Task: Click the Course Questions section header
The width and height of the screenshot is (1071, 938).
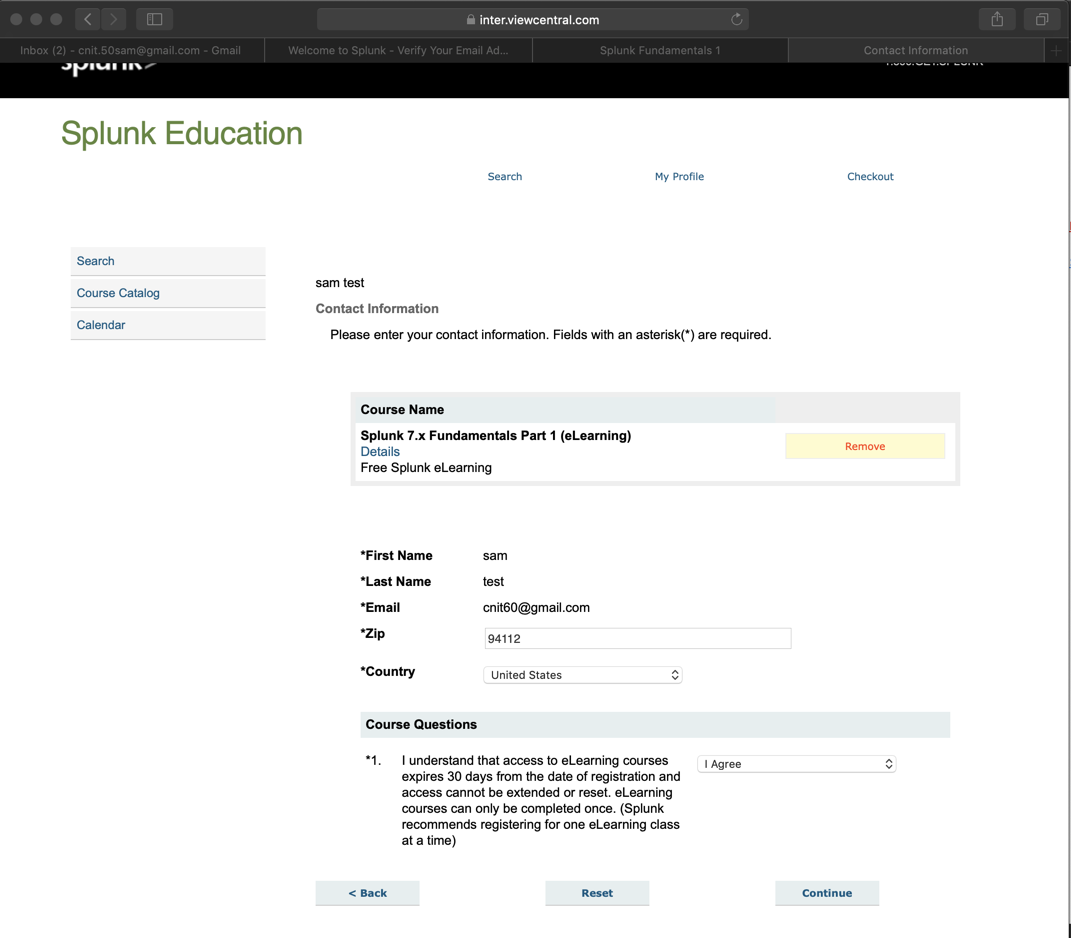Action: (x=655, y=725)
